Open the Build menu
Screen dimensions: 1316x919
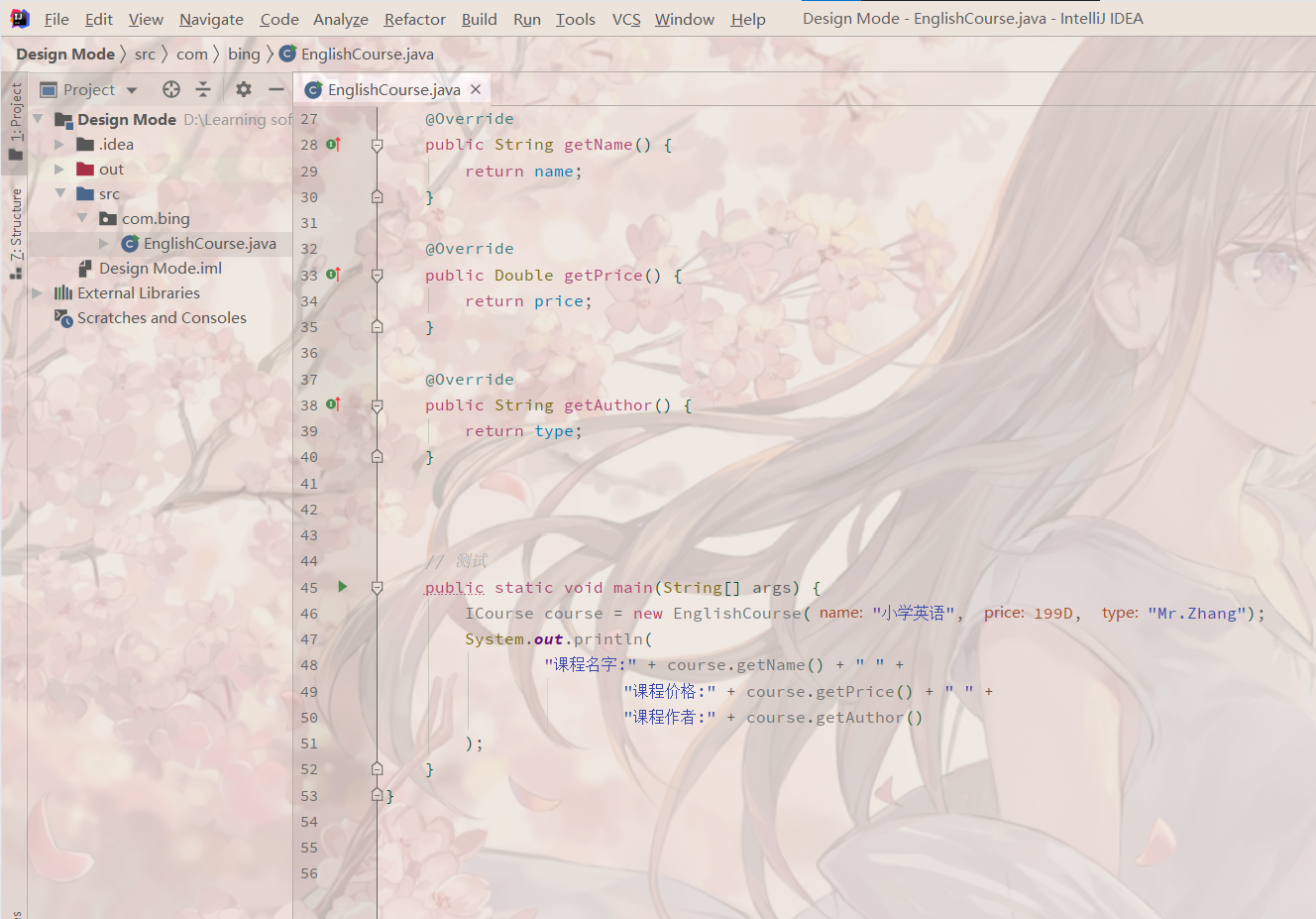click(480, 19)
